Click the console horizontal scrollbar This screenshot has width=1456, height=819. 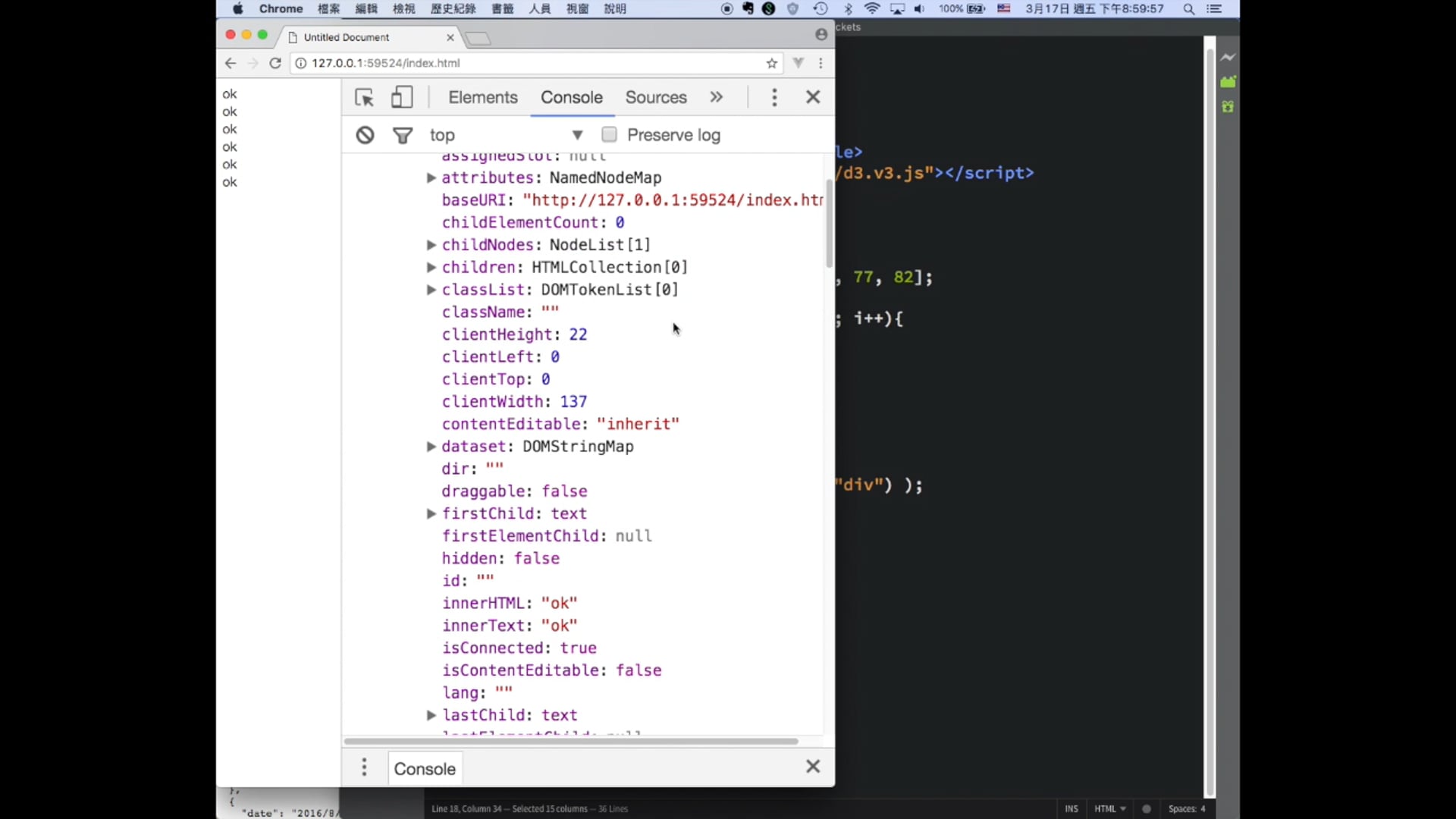570,741
